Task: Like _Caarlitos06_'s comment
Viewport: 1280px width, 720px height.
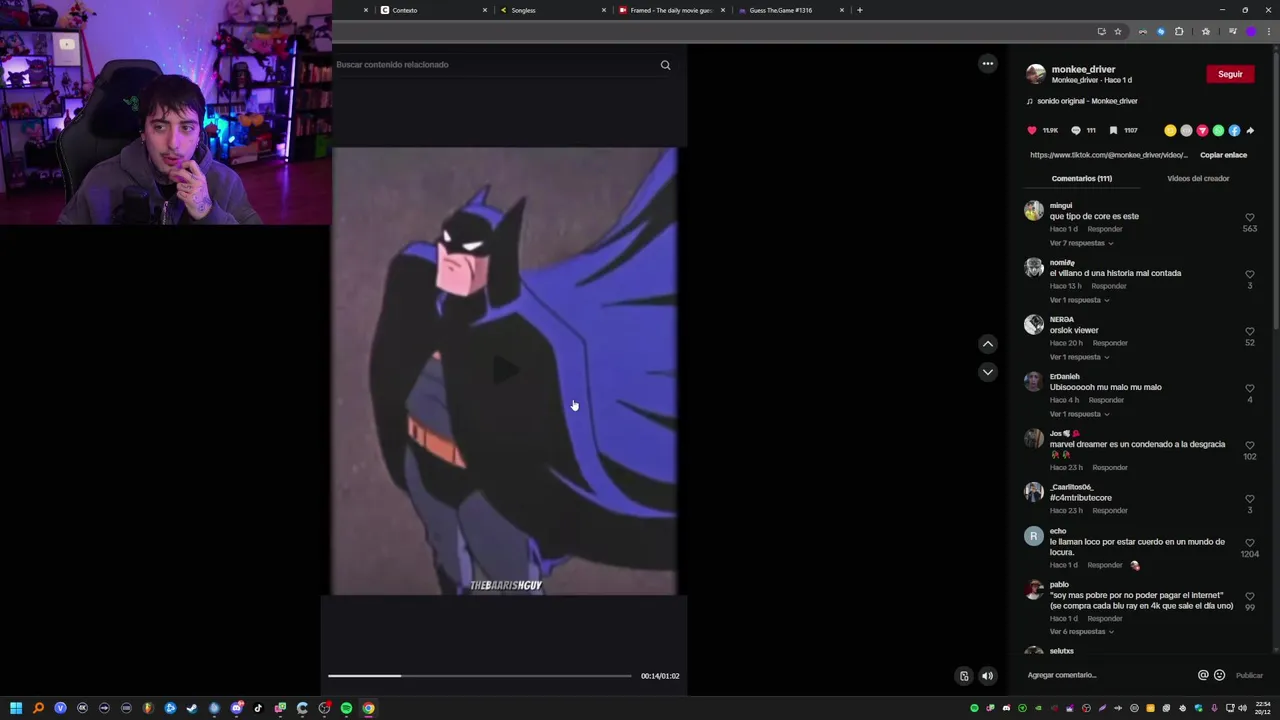Action: pyautogui.click(x=1249, y=499)
